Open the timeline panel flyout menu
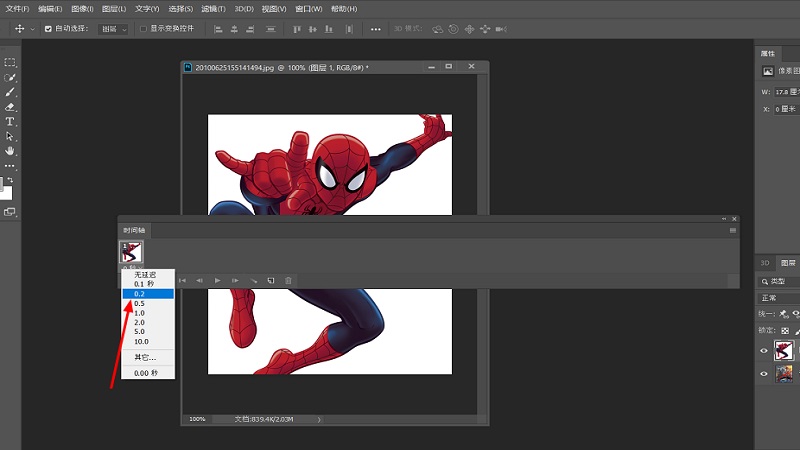The image size is (800, 450). [x=733, y=231]
